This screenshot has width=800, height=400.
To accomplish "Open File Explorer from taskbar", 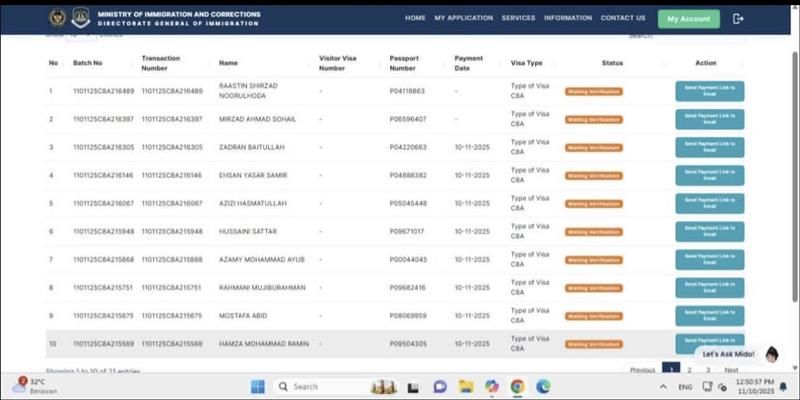I will [465, 386].
